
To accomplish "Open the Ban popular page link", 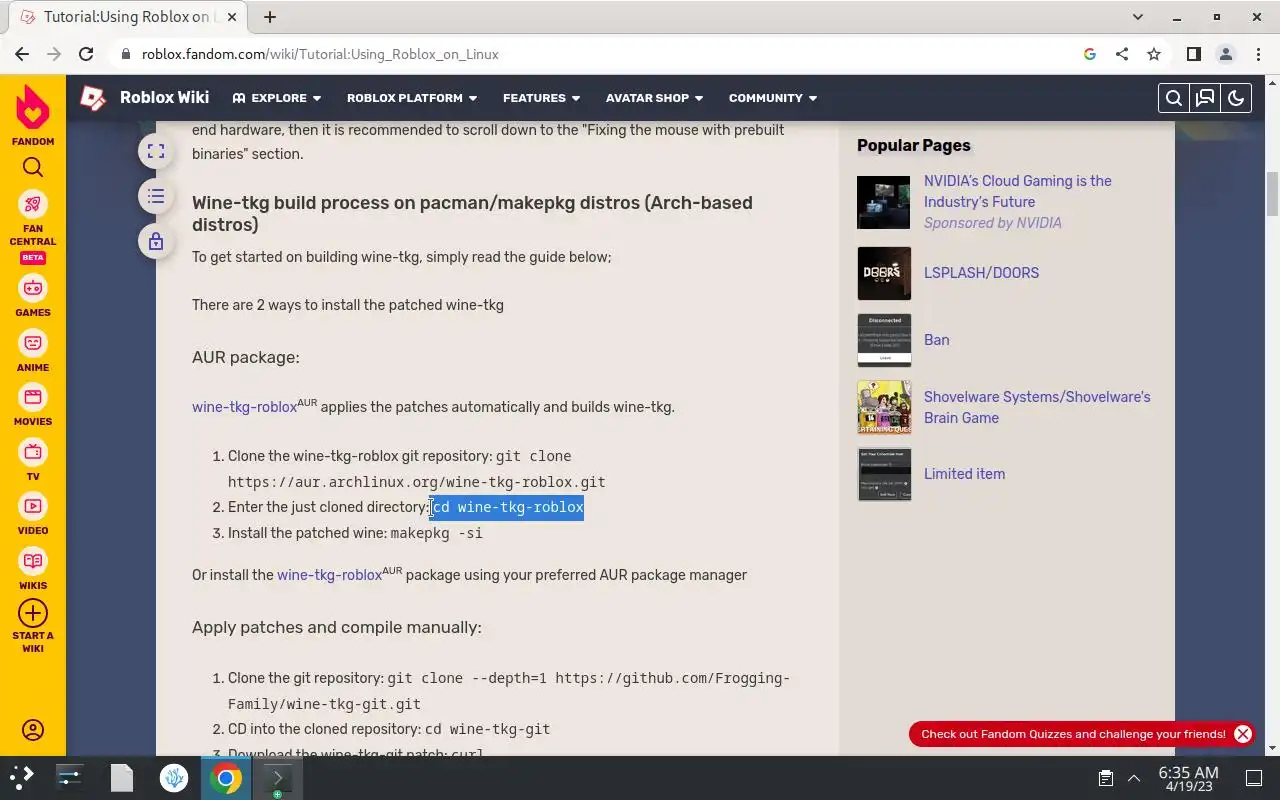I will 937,340.
